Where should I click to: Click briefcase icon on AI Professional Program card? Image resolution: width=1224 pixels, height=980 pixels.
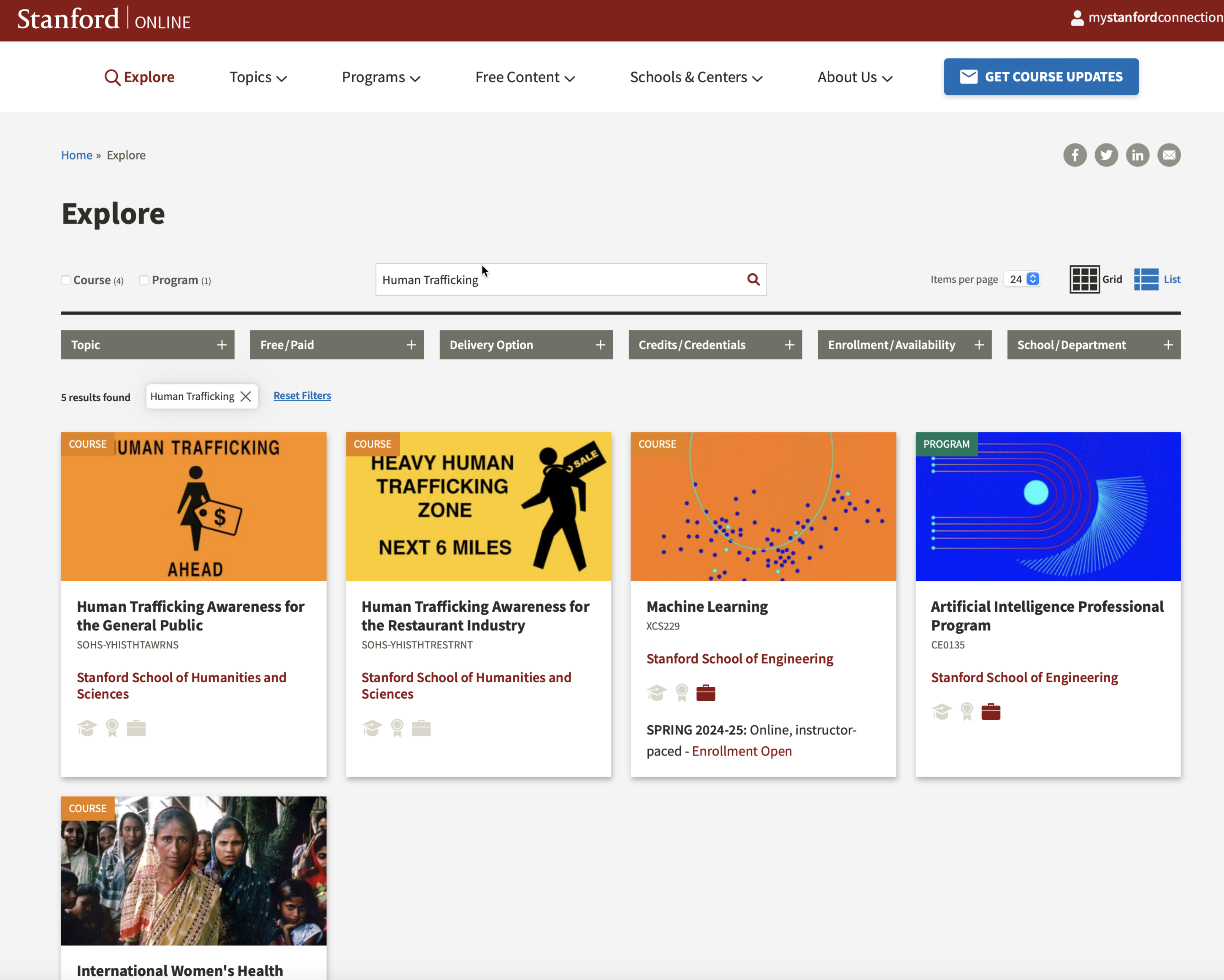pyautogui.click(x=991, y=712)
